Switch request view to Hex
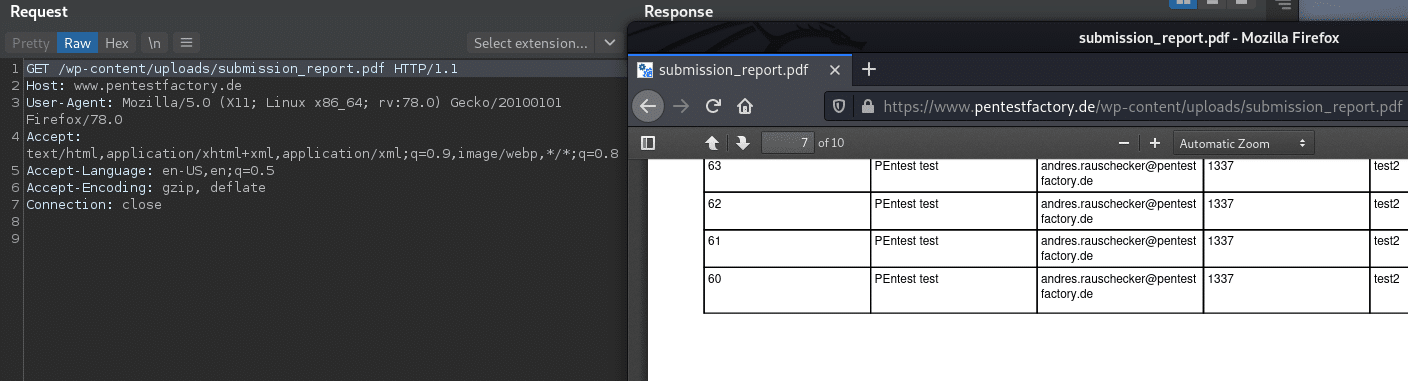 (x=117, y=43)
